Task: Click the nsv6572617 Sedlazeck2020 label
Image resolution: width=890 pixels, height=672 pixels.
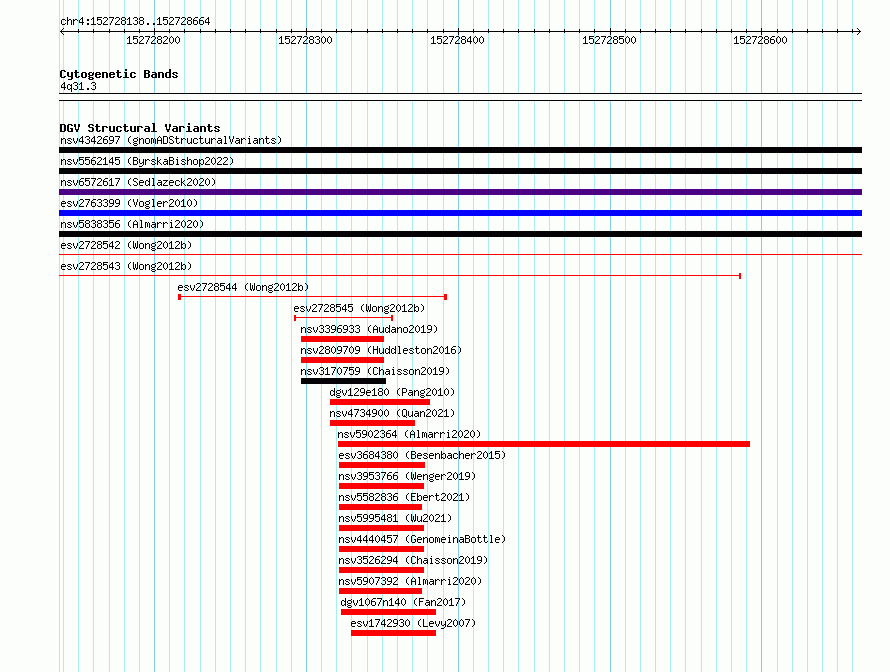Action: click(x=138, y=182)
